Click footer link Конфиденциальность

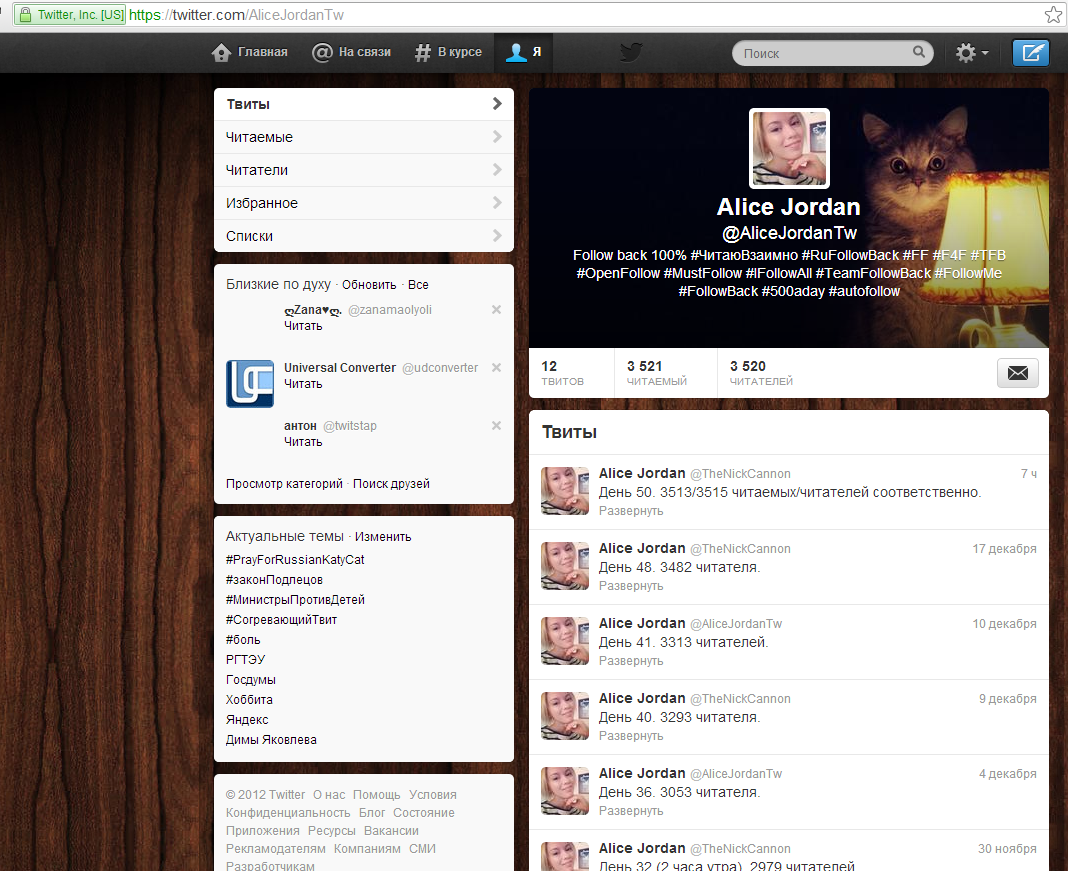click(x=288, y=812)
